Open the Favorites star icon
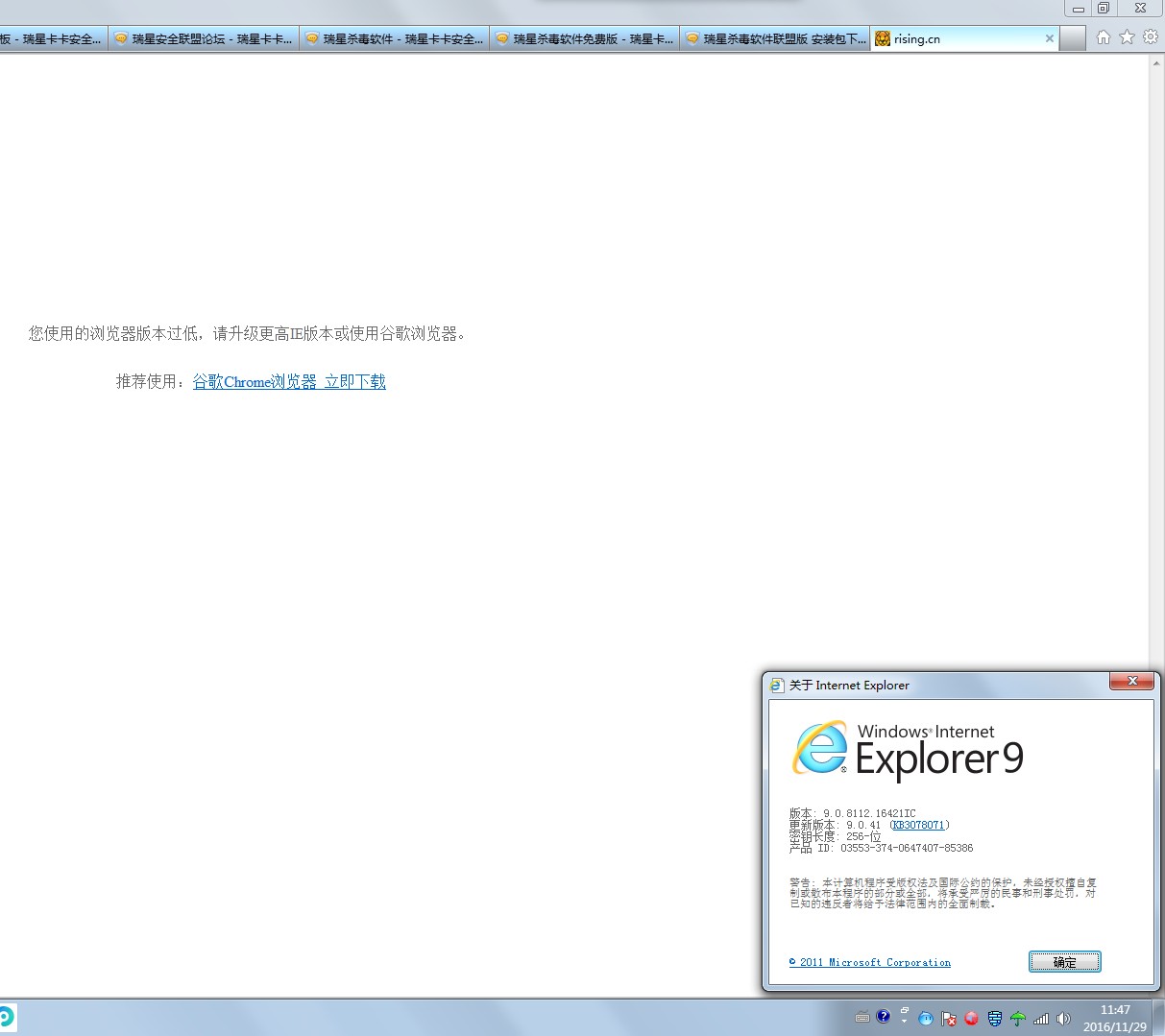The width and height of the screenshot is (1165, 1036). [x=1127, y=37]
